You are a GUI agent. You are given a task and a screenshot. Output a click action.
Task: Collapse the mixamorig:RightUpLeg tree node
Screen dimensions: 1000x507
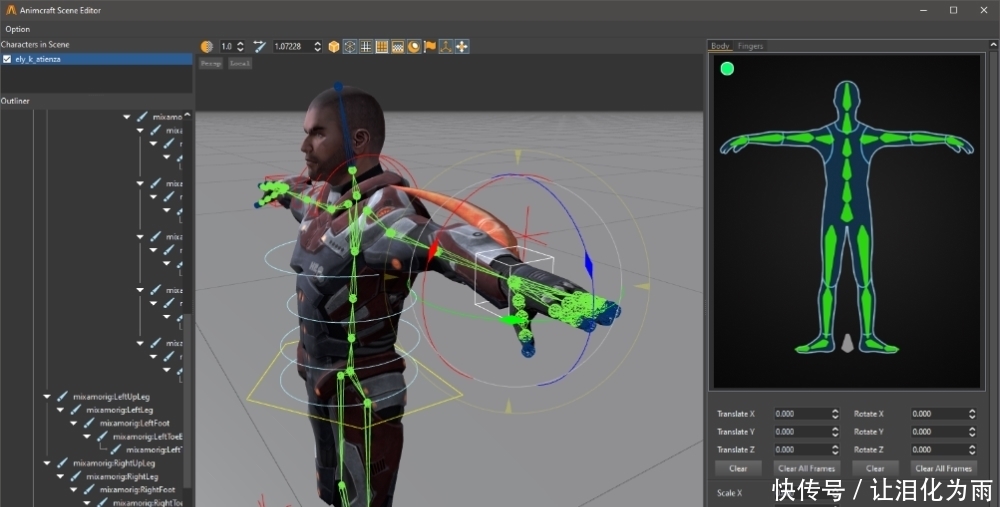(x=46, y=463)
